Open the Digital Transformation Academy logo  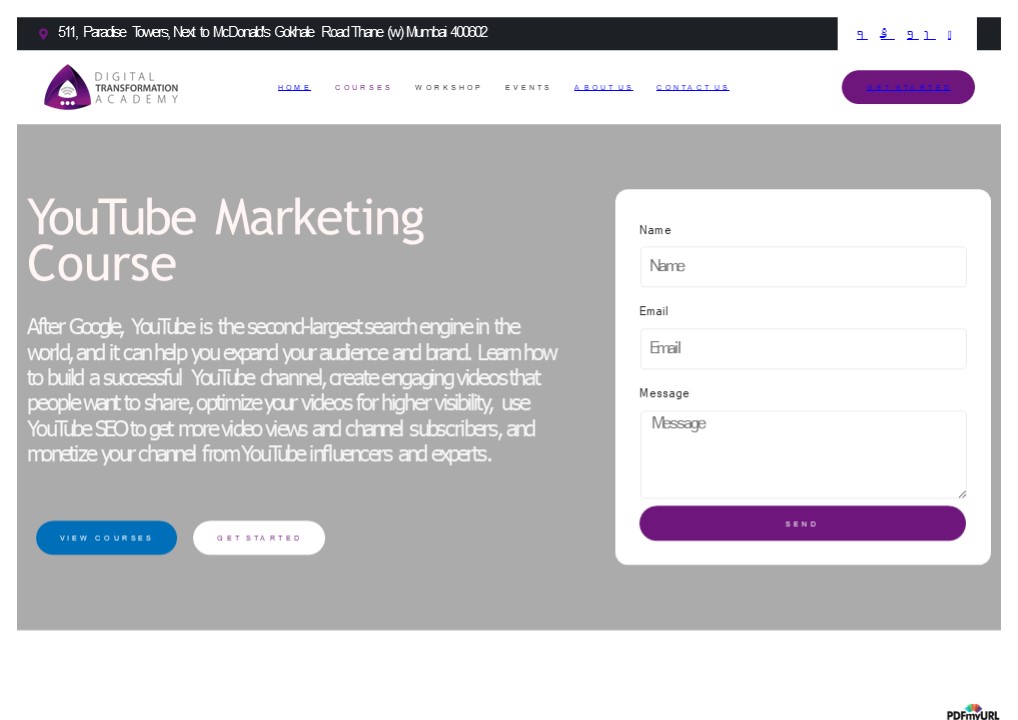click(111, 87)
